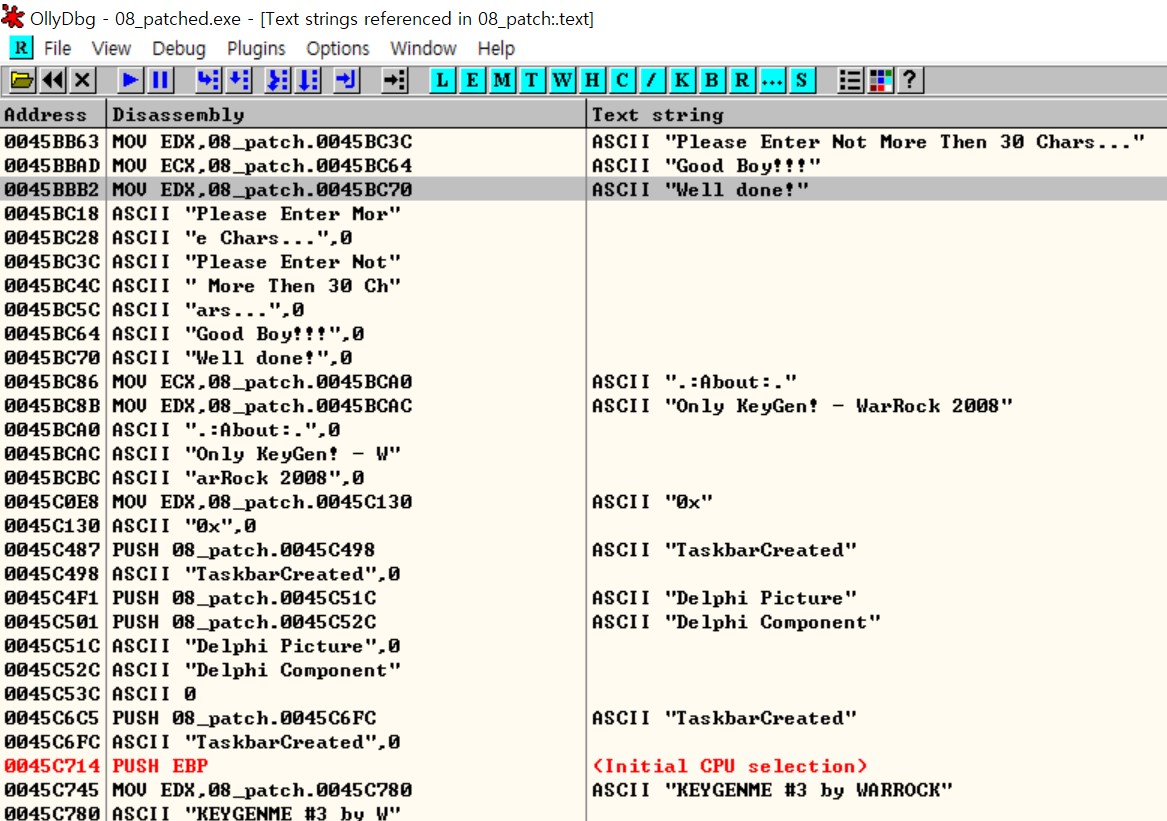Select row 0045BC28 "e Chars..."

(x=584, y=237)
